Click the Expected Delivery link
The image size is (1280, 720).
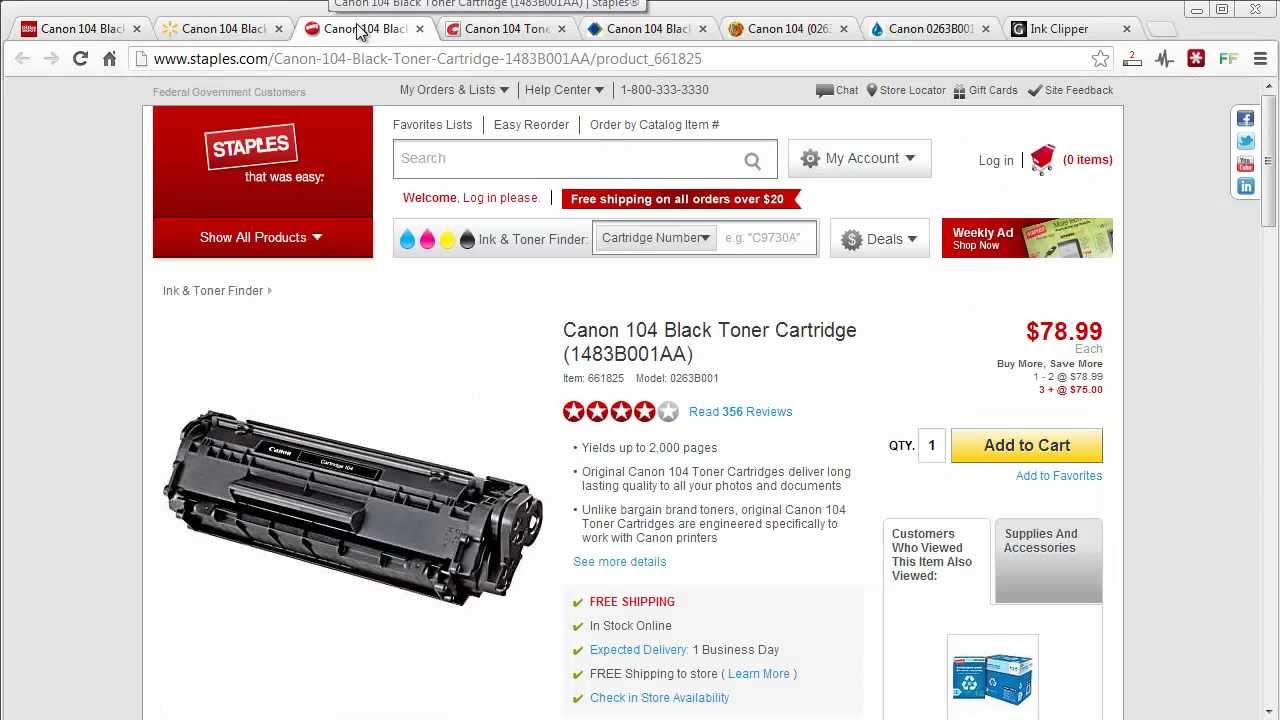tap(639, 650)
